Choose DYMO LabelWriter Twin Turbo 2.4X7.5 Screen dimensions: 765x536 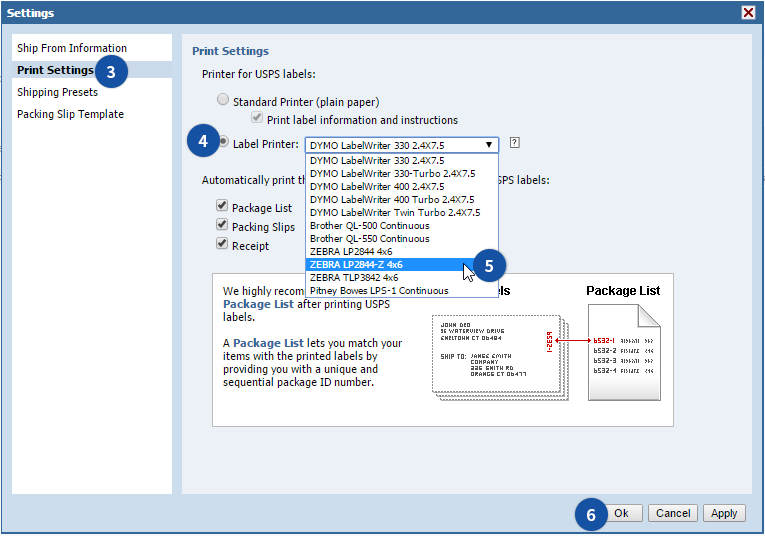tap(402, 213)
